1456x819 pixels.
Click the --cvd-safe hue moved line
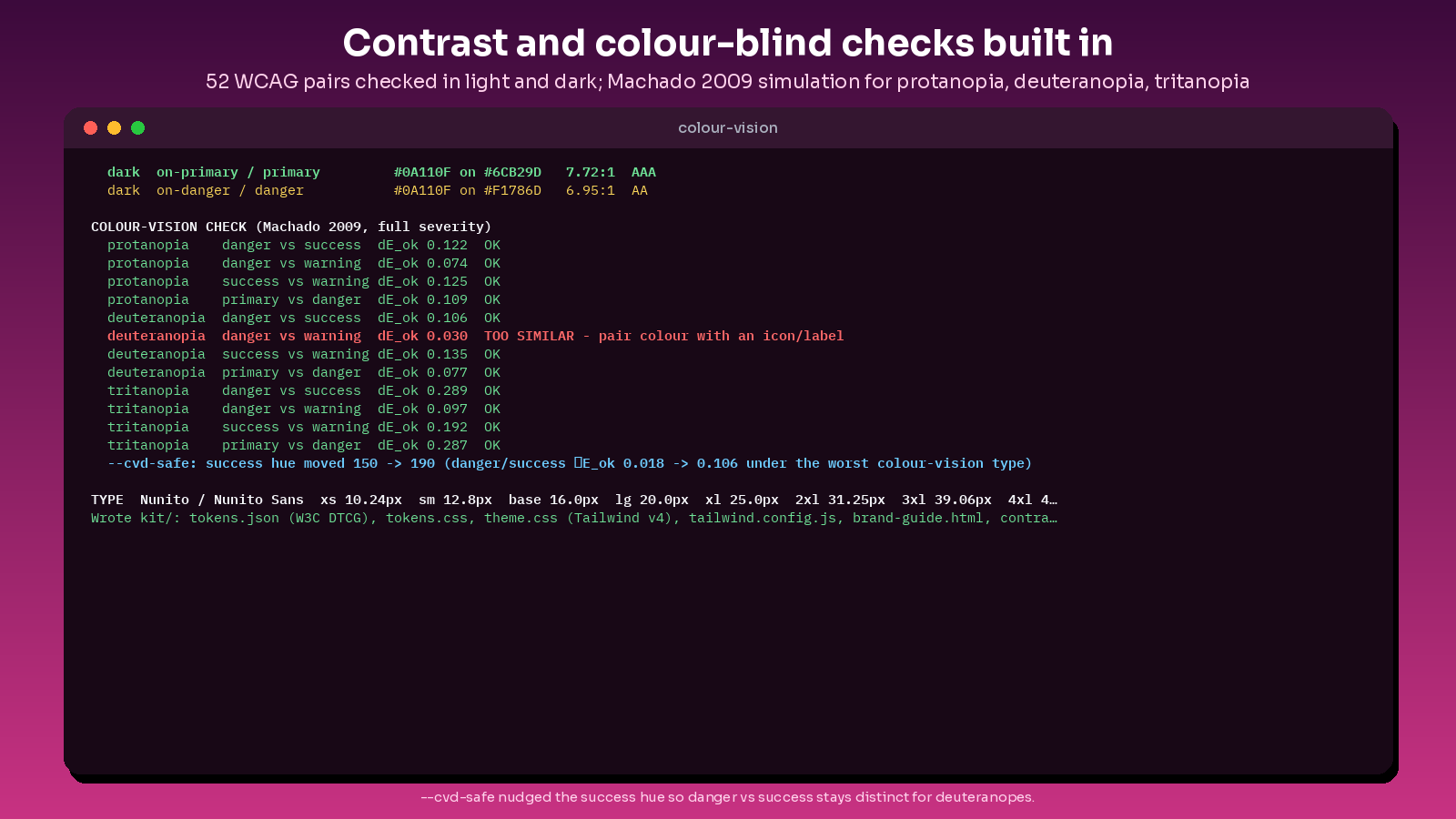(x=570, y=463)
